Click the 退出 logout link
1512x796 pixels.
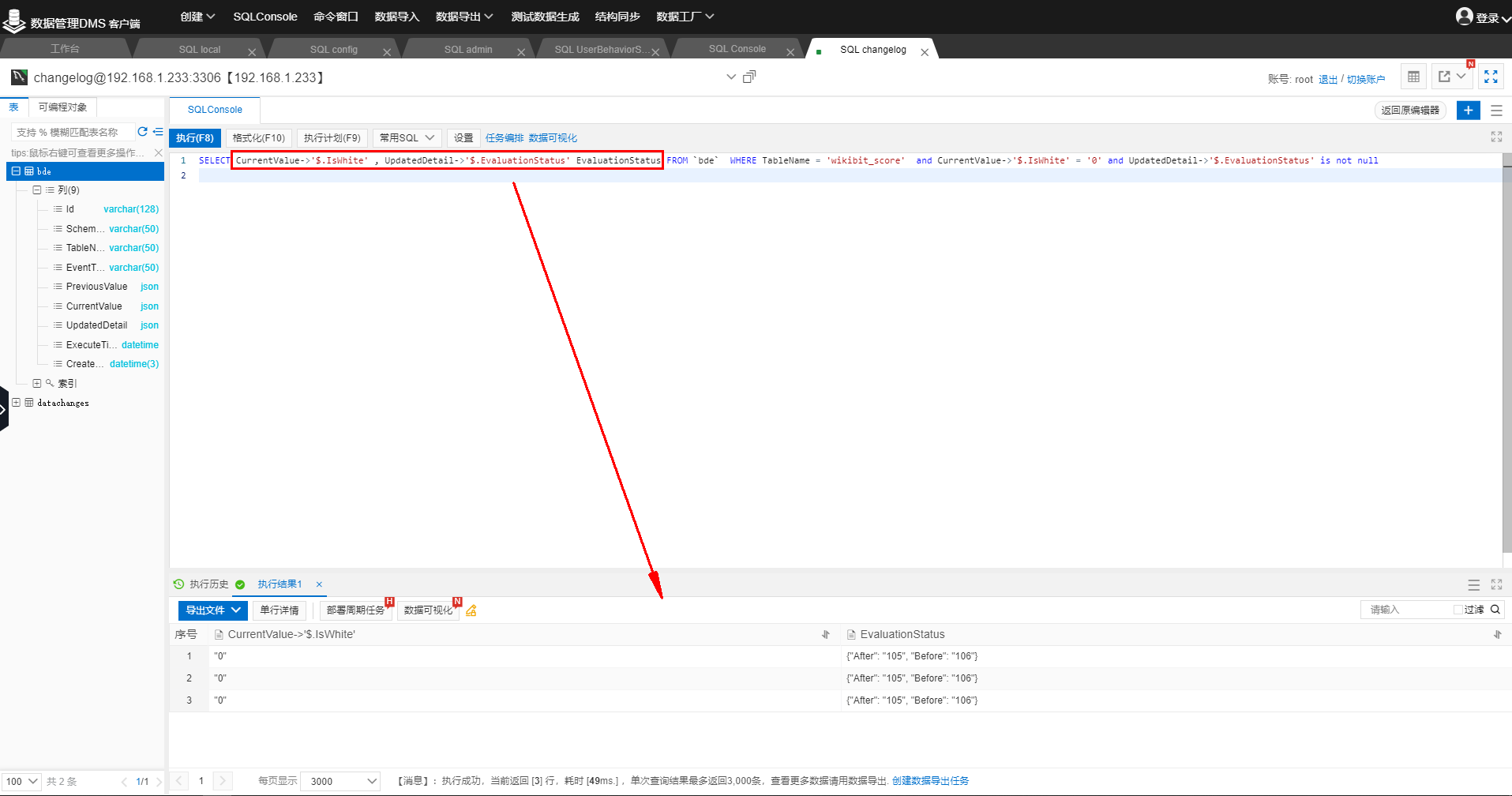point(1328,79)
